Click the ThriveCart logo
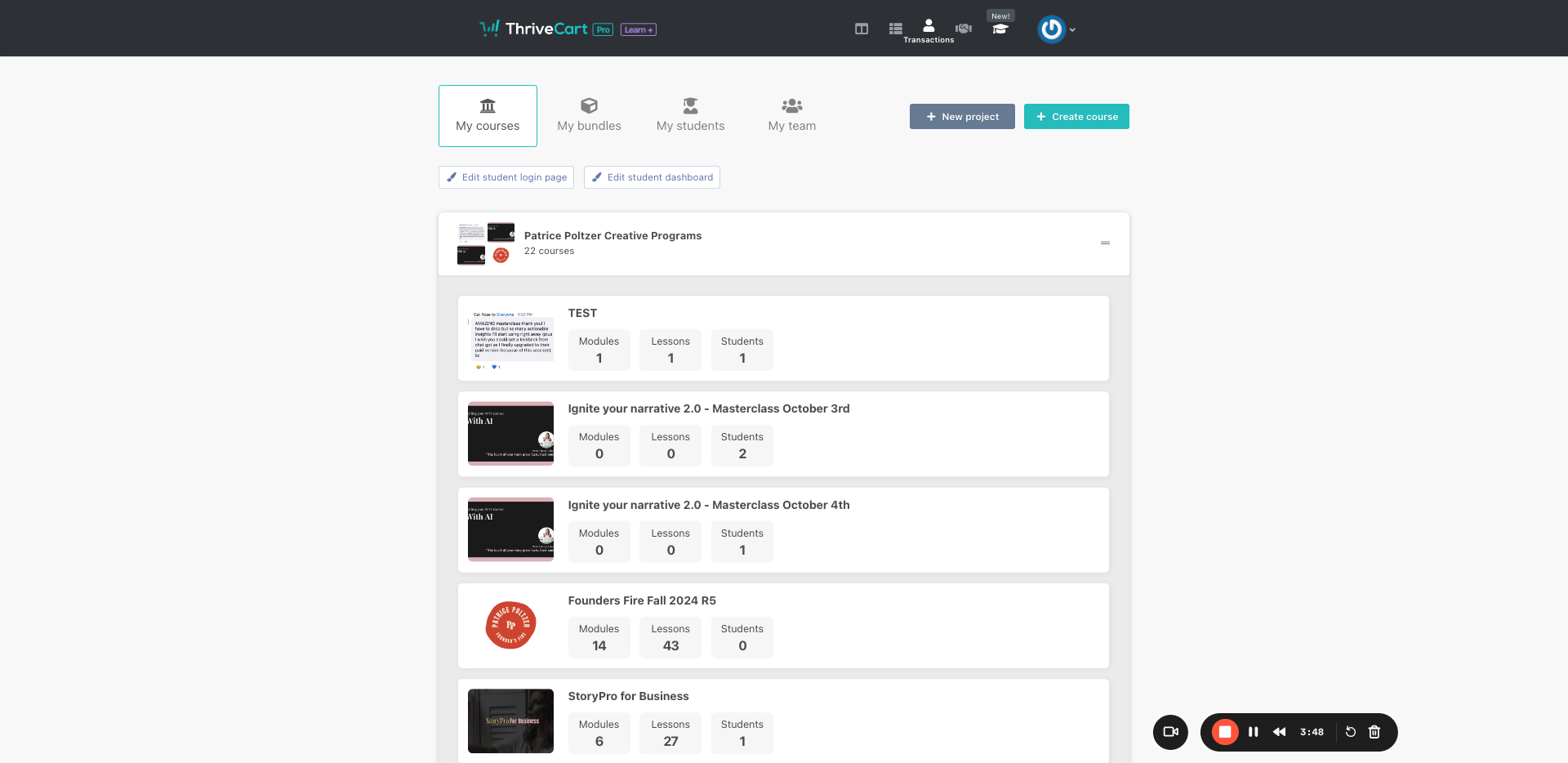The image size is (1568, 763). pos(533,29)
